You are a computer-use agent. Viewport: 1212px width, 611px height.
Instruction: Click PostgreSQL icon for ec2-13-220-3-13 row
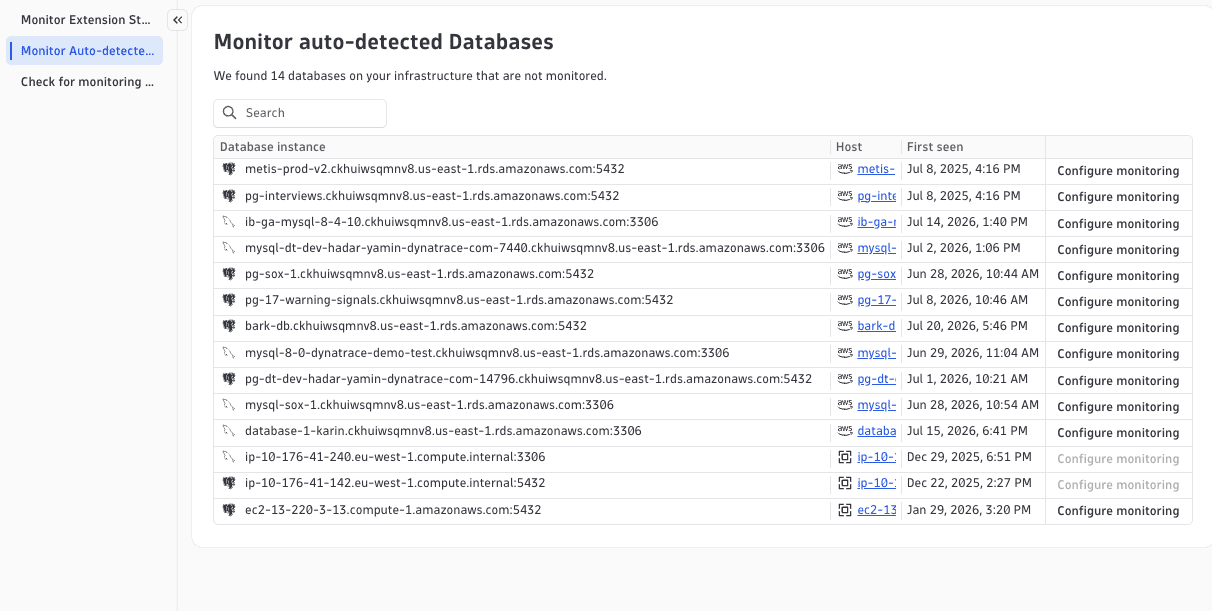coord(229,510)
